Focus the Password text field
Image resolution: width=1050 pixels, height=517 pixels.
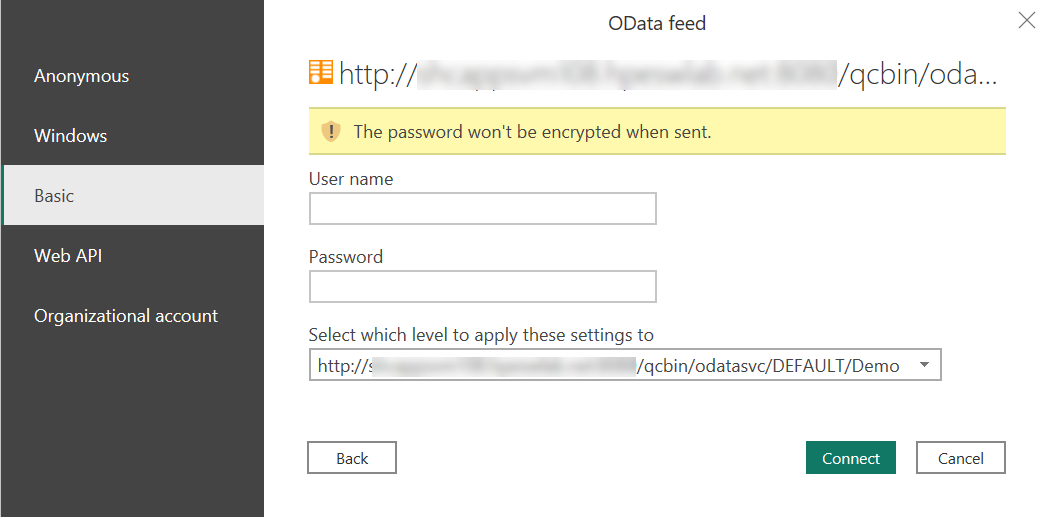pyautogui.click(x=482, y=287)
